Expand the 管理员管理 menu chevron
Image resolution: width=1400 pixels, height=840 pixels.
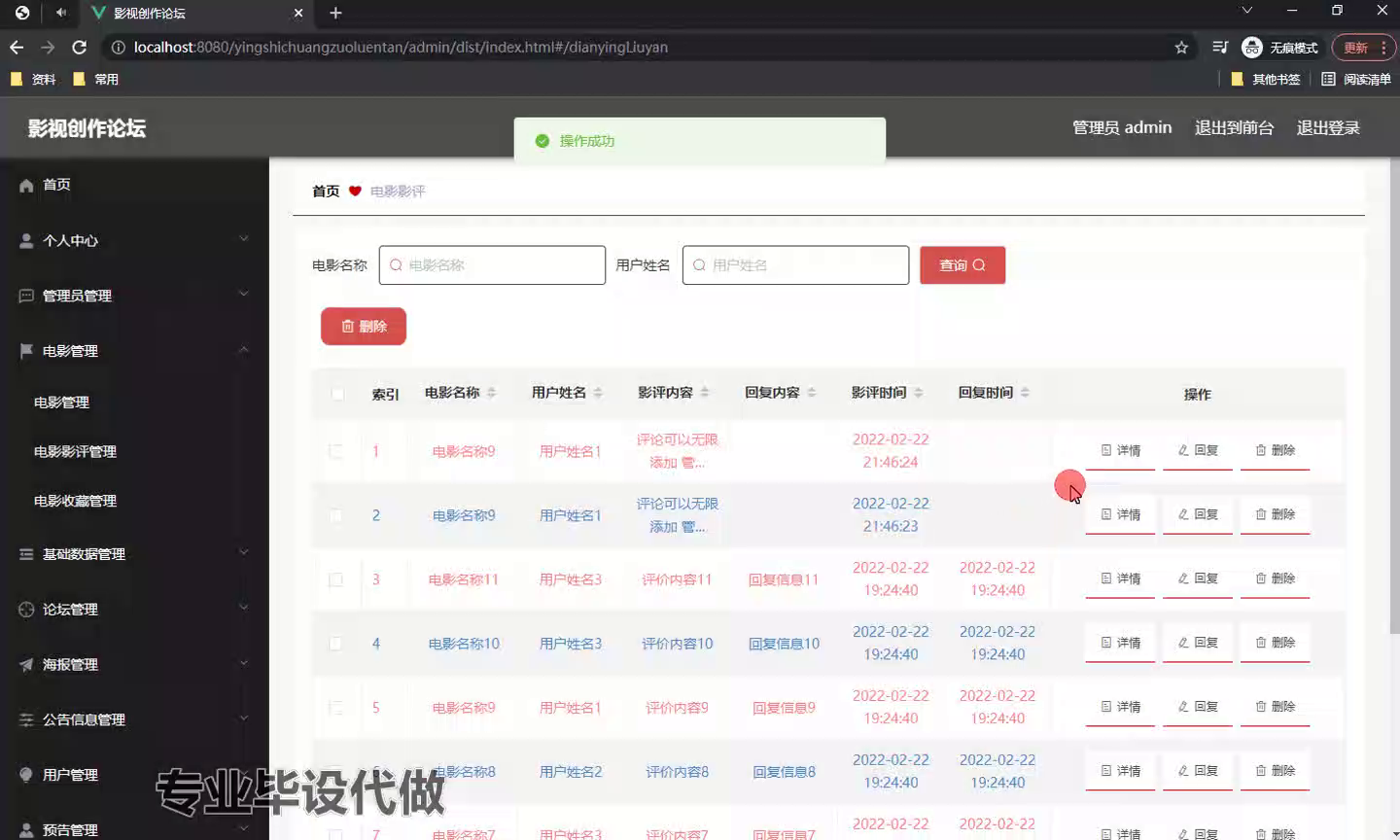[x=244, y=294]
